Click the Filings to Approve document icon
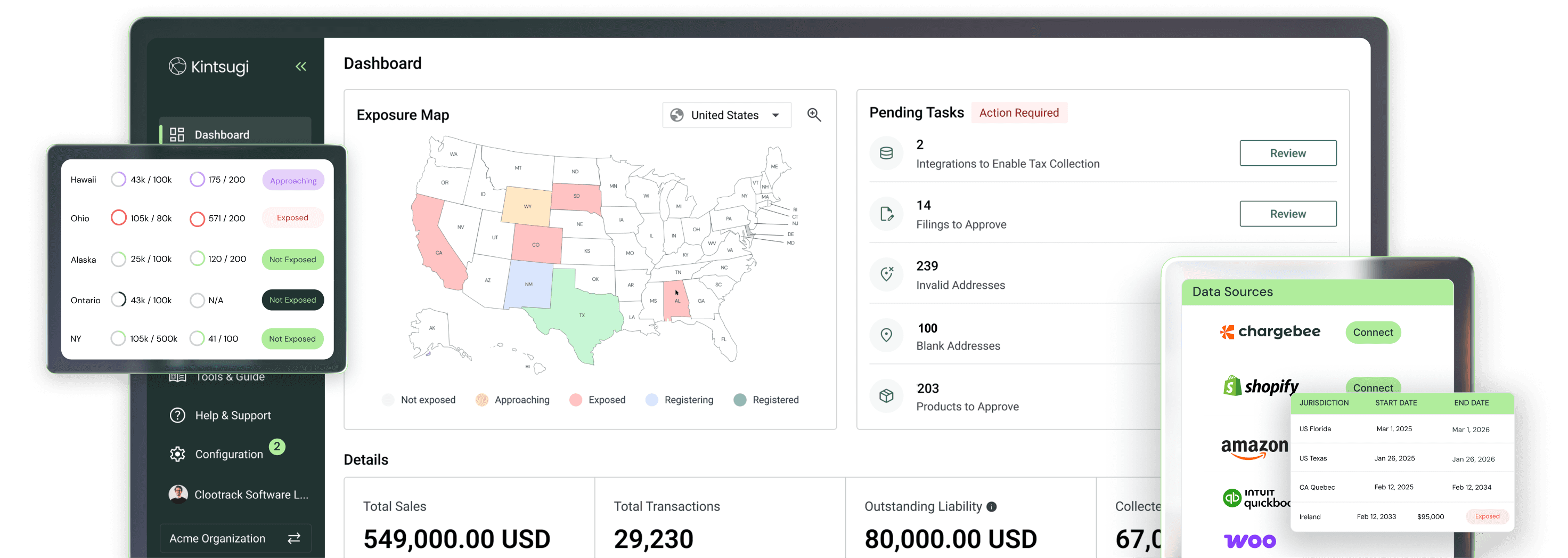Viewport: 1568px width, 558px height. click(x=886, y=214)
